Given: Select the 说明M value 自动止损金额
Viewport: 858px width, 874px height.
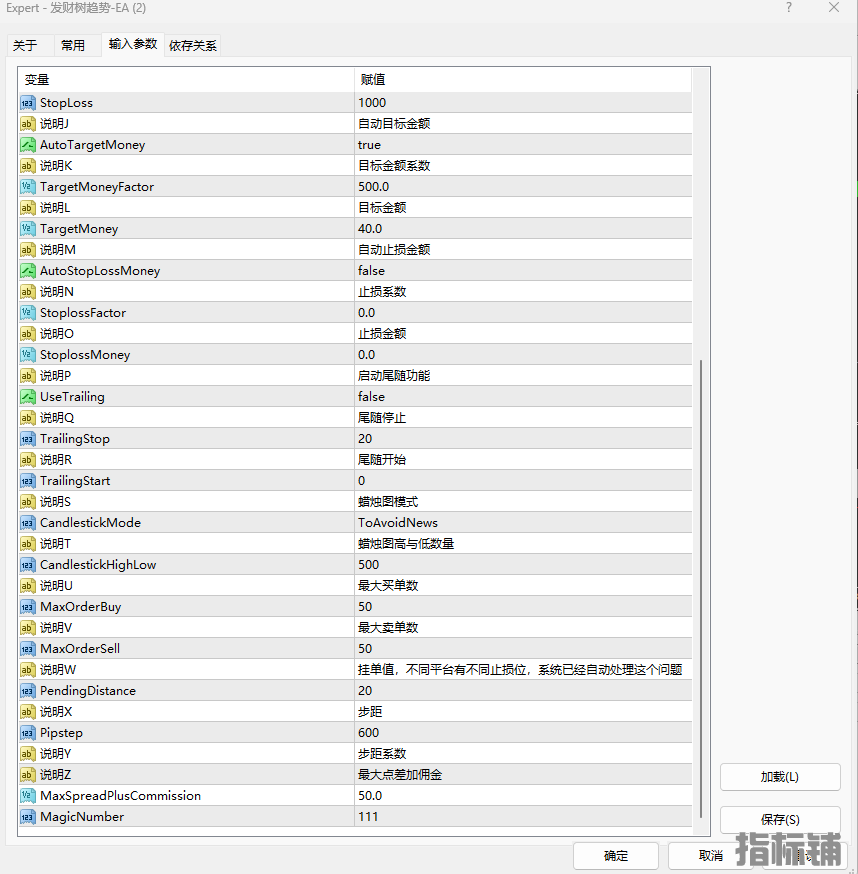Looking at the screenshot, I should click(523, 250).
